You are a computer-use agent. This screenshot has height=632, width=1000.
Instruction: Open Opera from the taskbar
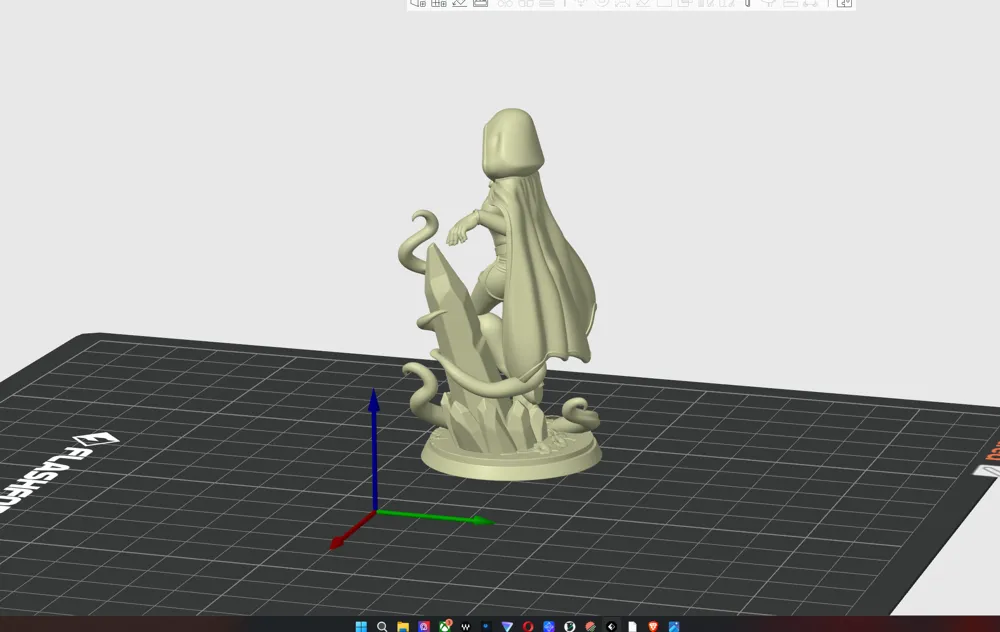[527, 626]
